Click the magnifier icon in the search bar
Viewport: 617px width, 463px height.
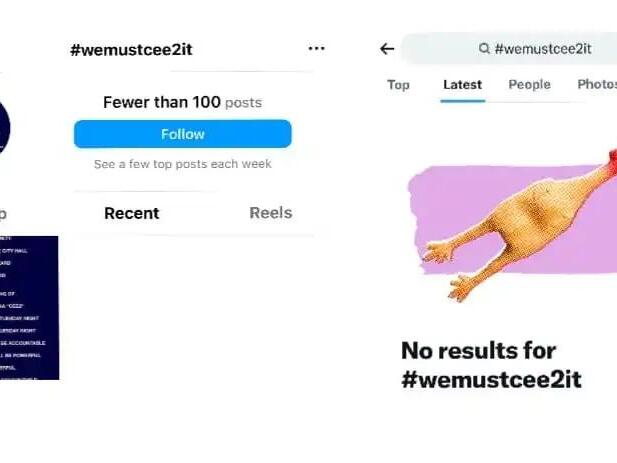coord(484,48)
